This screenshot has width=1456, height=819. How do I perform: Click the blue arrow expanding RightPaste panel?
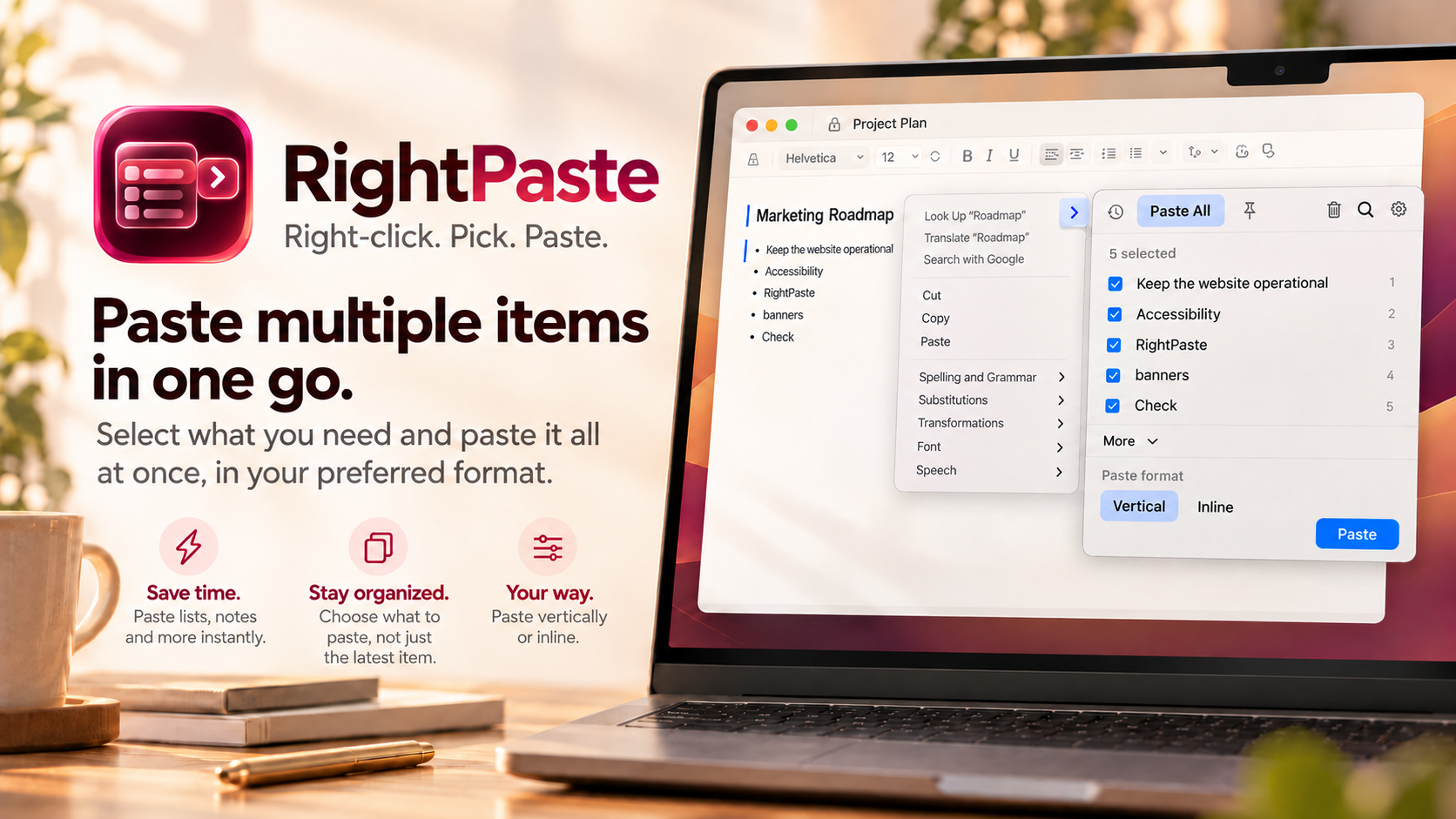point(1074,212)
